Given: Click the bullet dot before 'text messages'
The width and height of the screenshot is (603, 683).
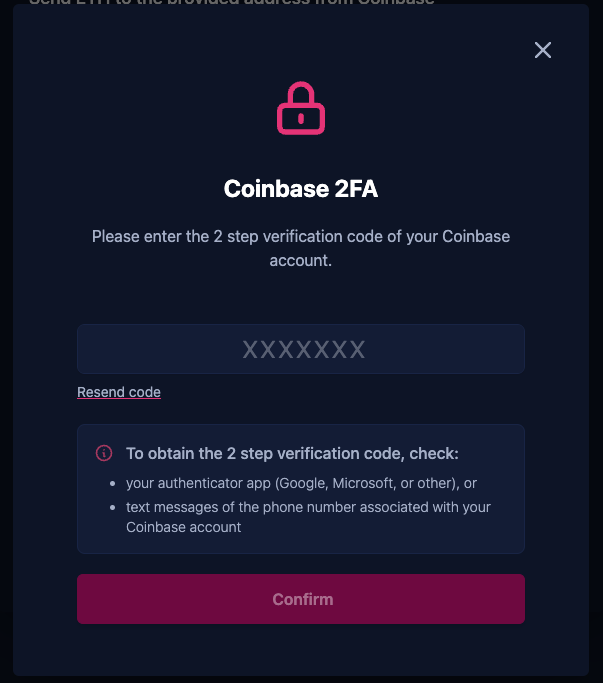Looking at the screenshot, I should pyautogui.click(x=113, y=507).
